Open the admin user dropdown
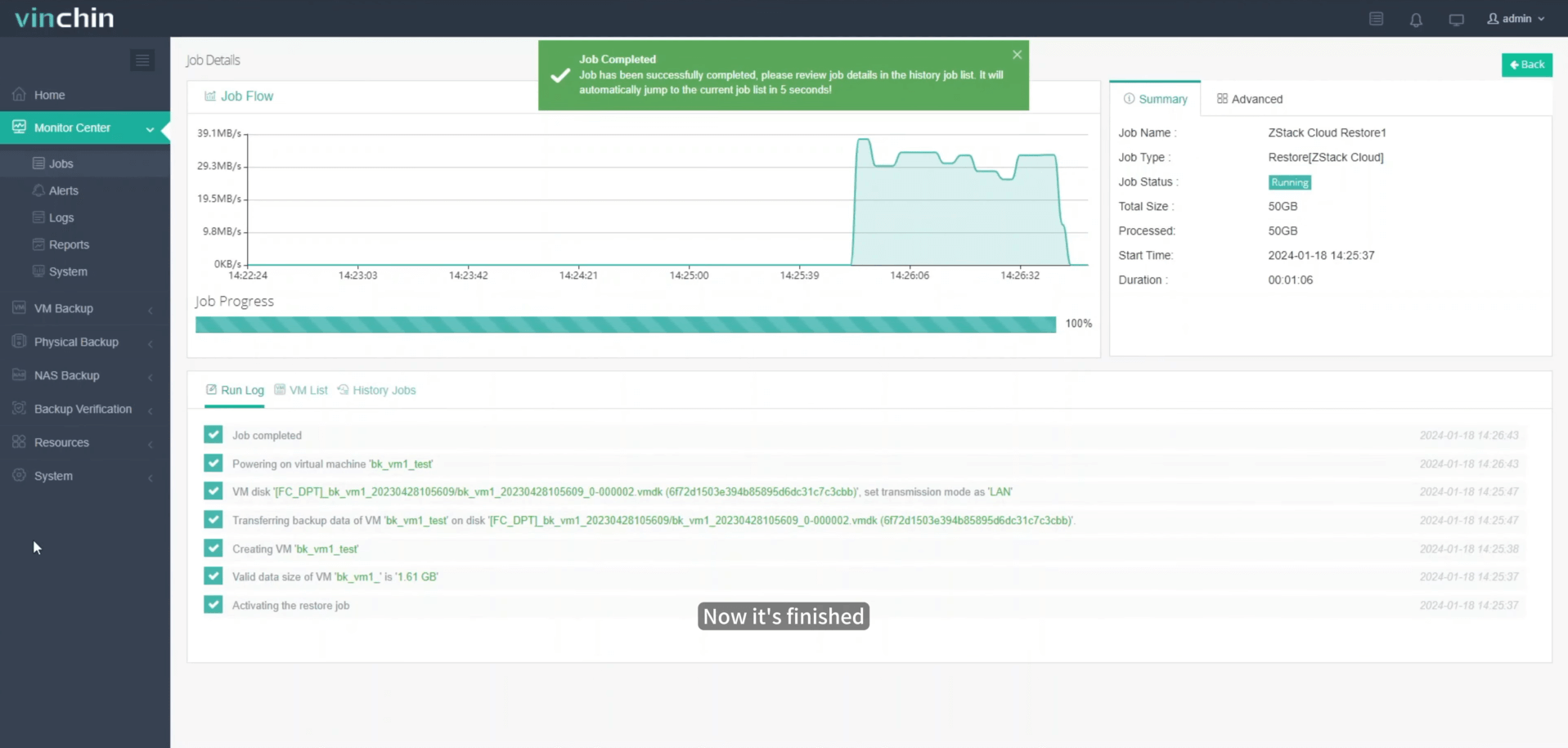Screen dimensions: 1568x748 pyautogui.click(x=1516, y=19)
